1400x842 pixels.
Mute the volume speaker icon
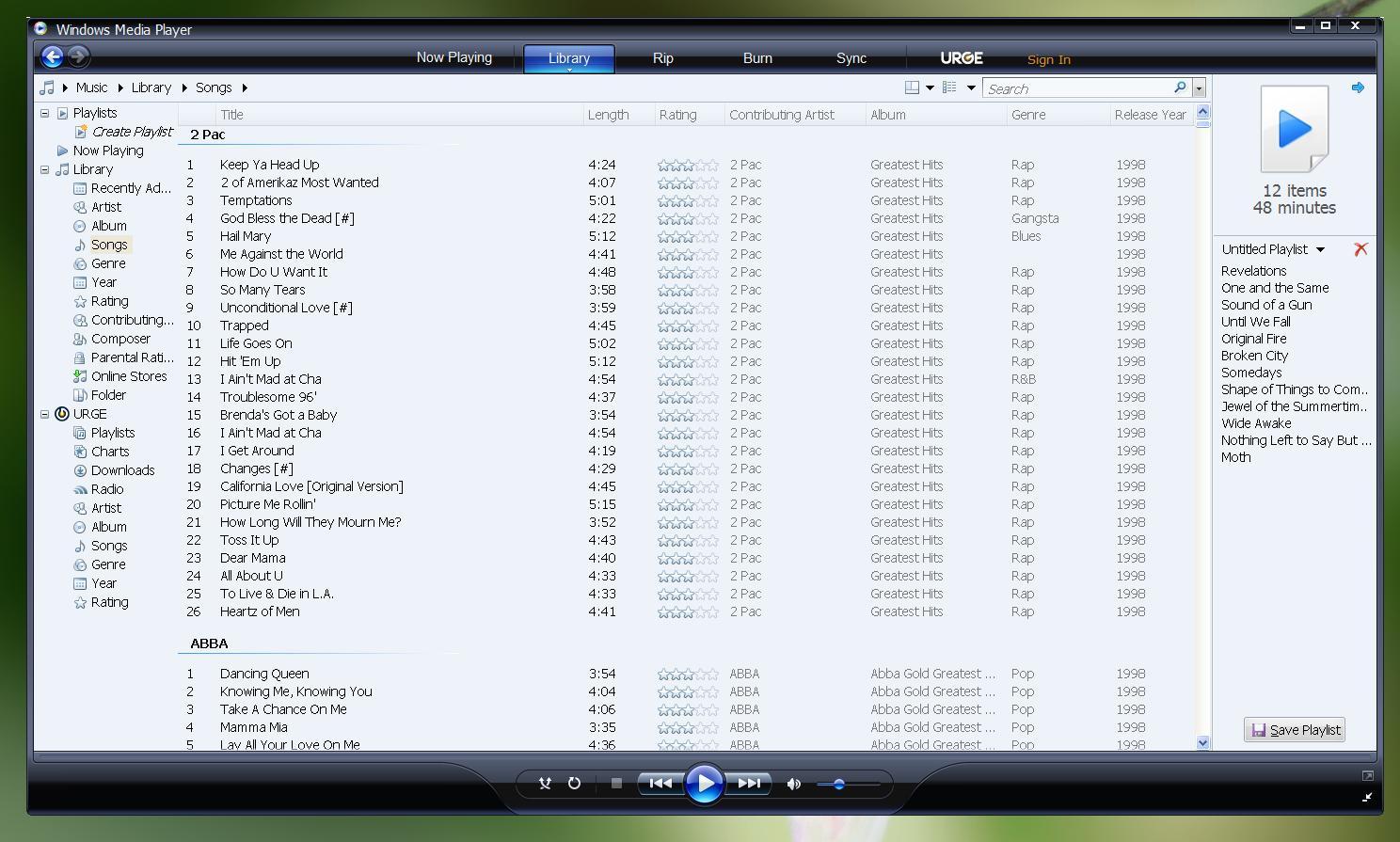(x=794, y=784)
